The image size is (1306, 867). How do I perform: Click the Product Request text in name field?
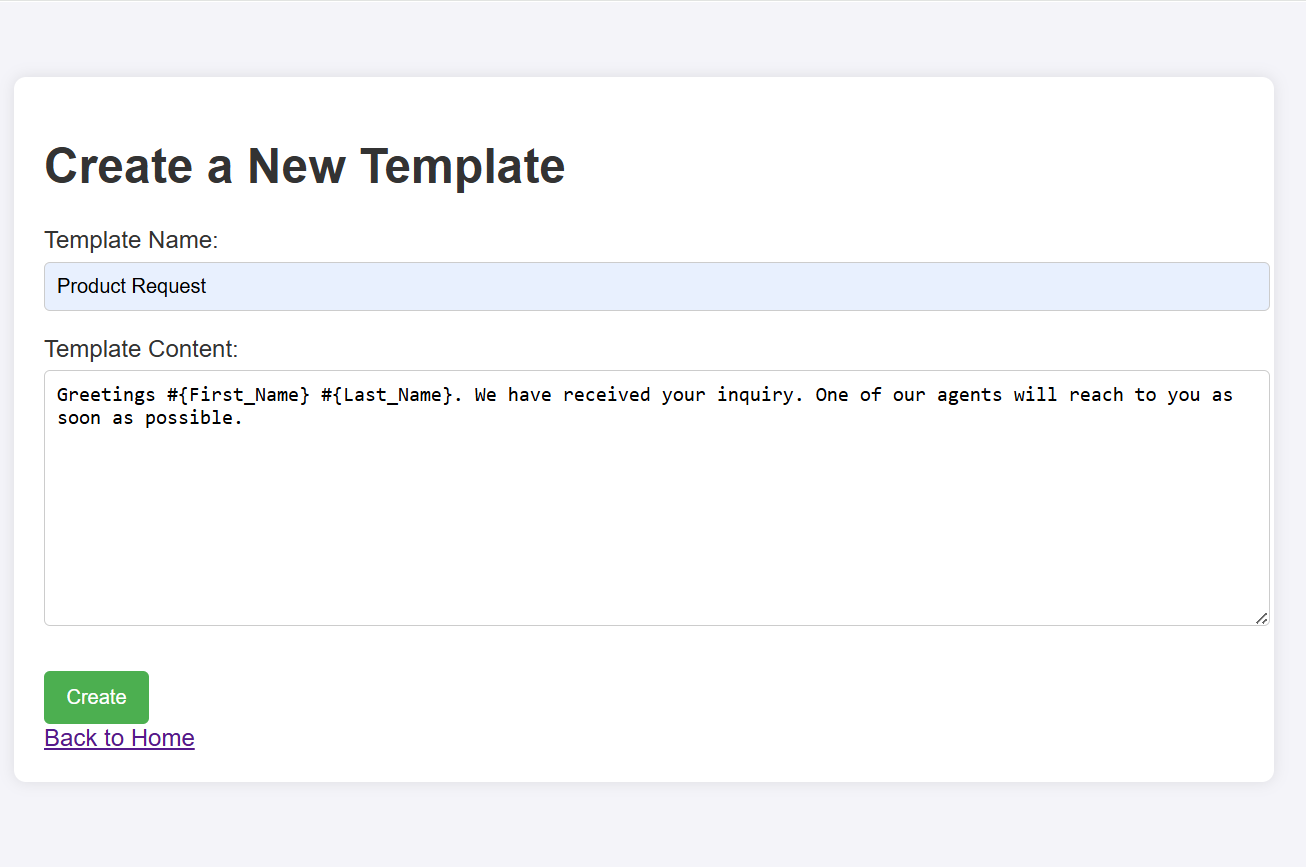coord(131,286)
